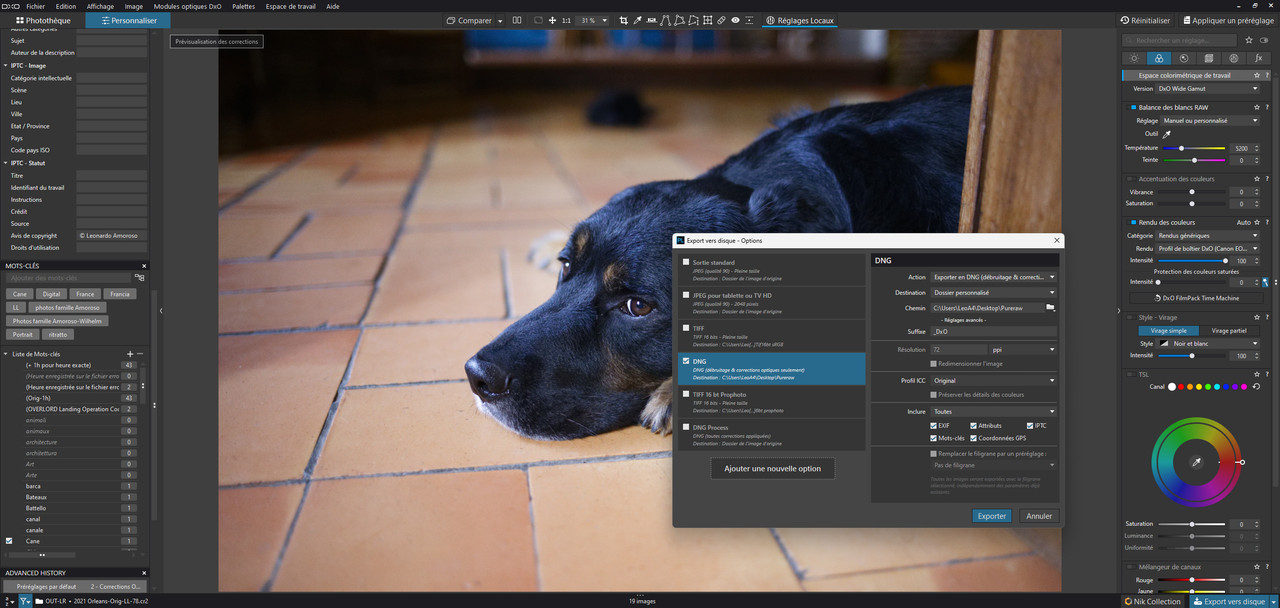Open the Color palette three-circles tab
Viewport: 1280px width, 608px height.
point(1159,58)
